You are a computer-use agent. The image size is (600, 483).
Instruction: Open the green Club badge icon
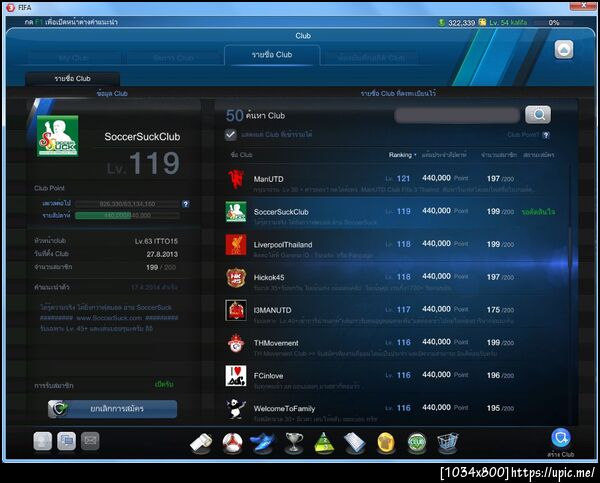pos(417,443)
